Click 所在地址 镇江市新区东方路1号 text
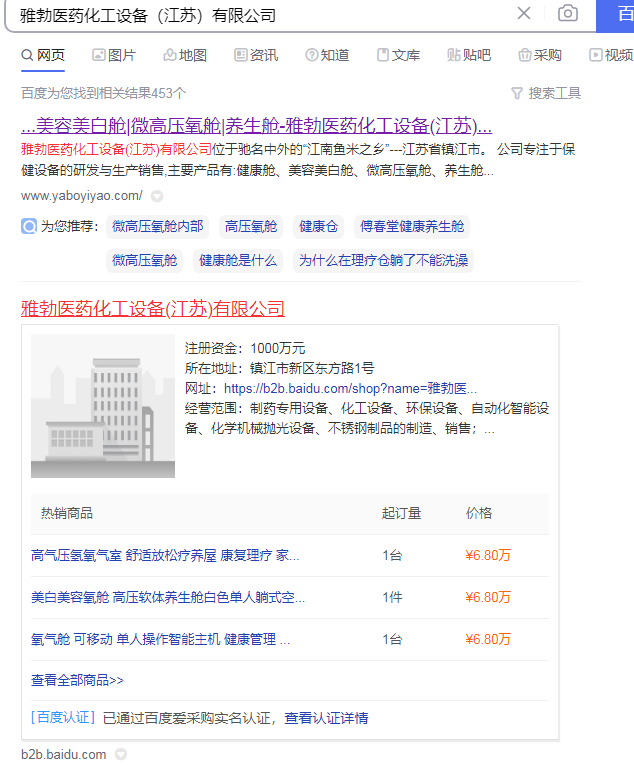634x765 pixels. (x=280, y=368)
